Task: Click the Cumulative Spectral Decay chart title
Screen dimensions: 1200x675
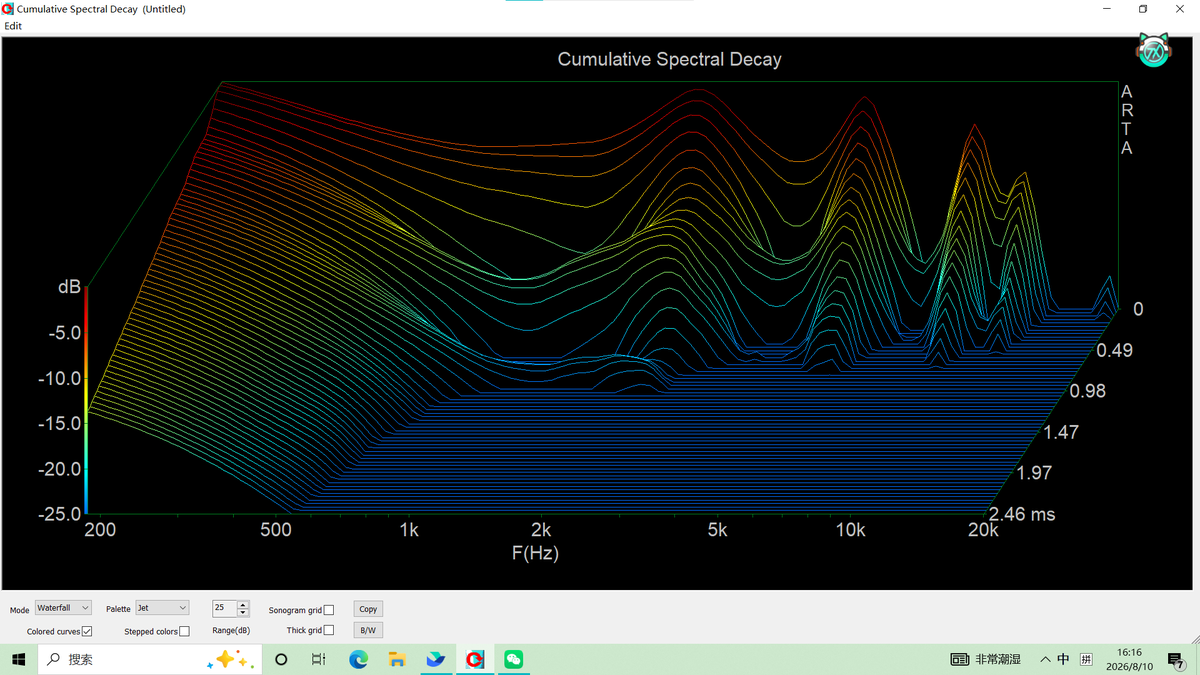Action: pyautogui.click(x=669, y=59)
